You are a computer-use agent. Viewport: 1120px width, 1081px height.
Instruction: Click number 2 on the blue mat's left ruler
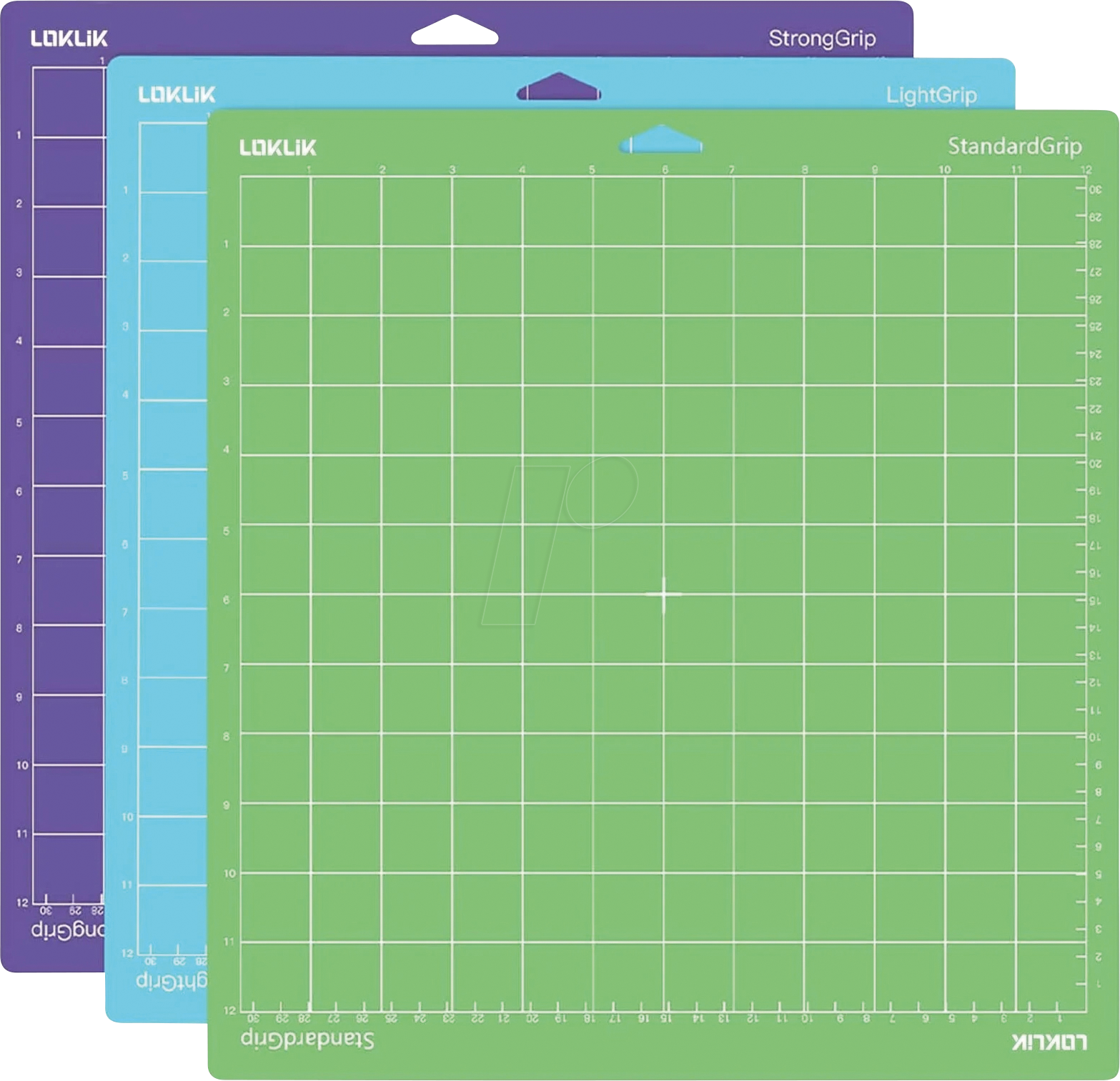point(126,257)
